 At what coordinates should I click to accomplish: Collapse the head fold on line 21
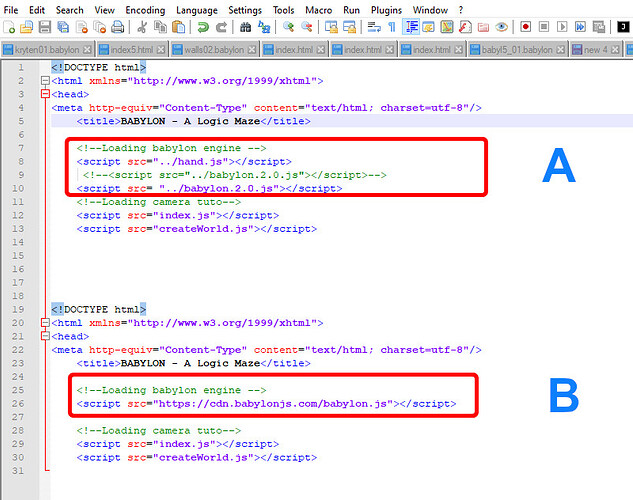45,336
